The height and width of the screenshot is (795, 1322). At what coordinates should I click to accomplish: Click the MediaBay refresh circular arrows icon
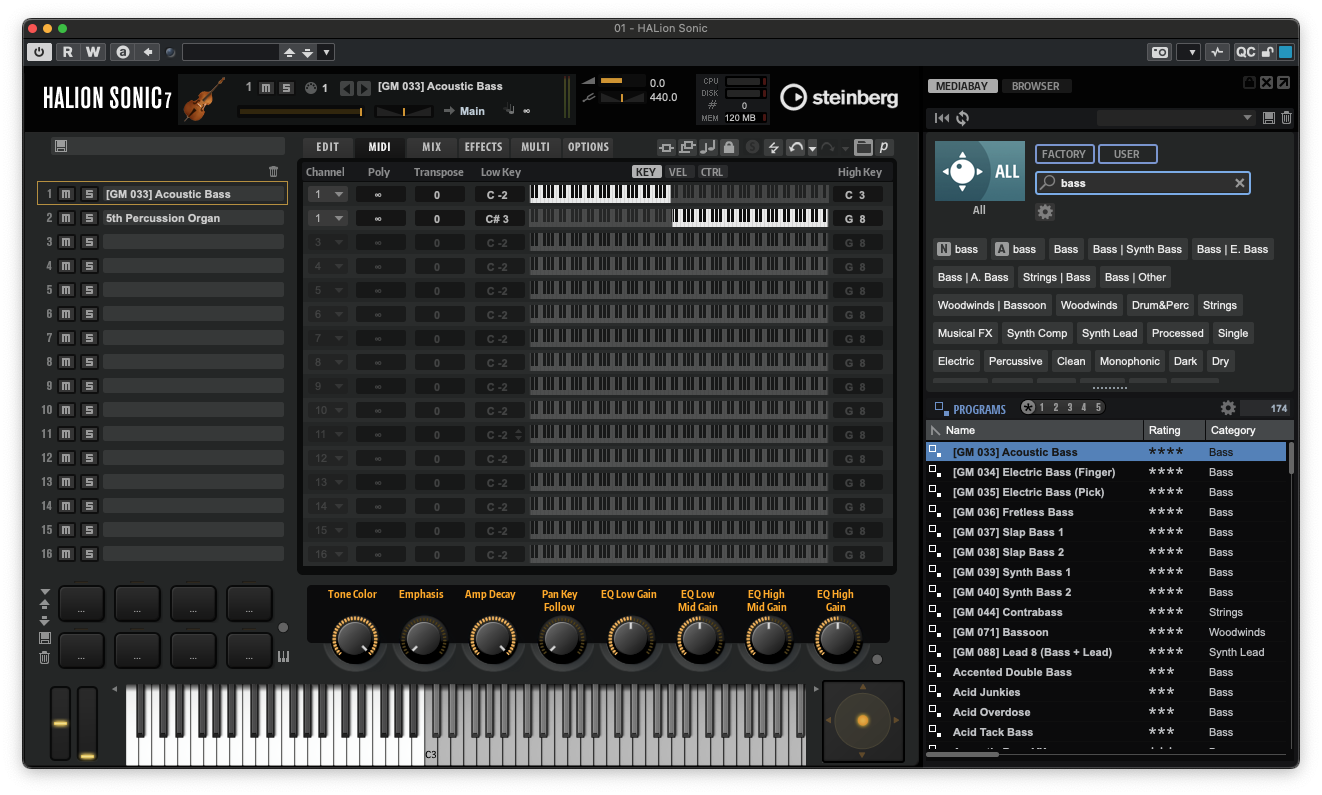pos(962,118)
